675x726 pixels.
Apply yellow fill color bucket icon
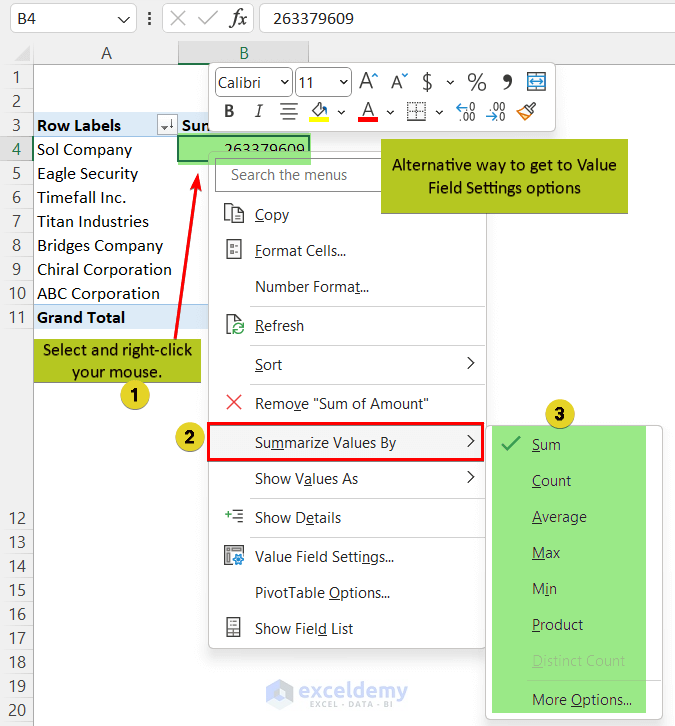click(319, 112)
